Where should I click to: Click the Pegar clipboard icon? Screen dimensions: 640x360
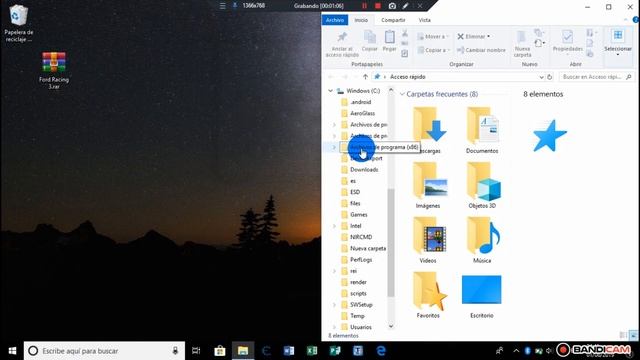[389, 37]
